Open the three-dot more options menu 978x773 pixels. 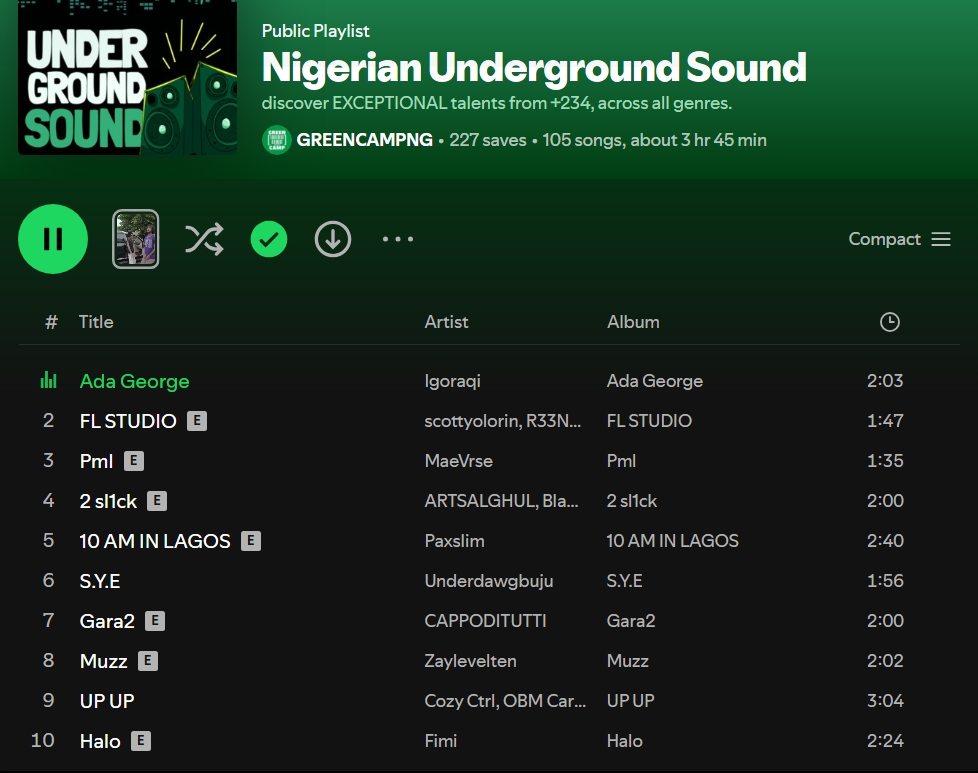[398, 239]
